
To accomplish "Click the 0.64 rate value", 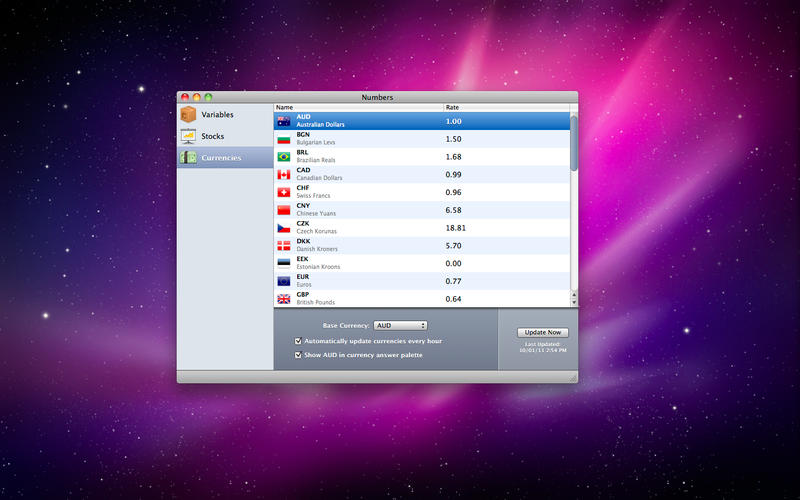I will click(x=454, y=299).
